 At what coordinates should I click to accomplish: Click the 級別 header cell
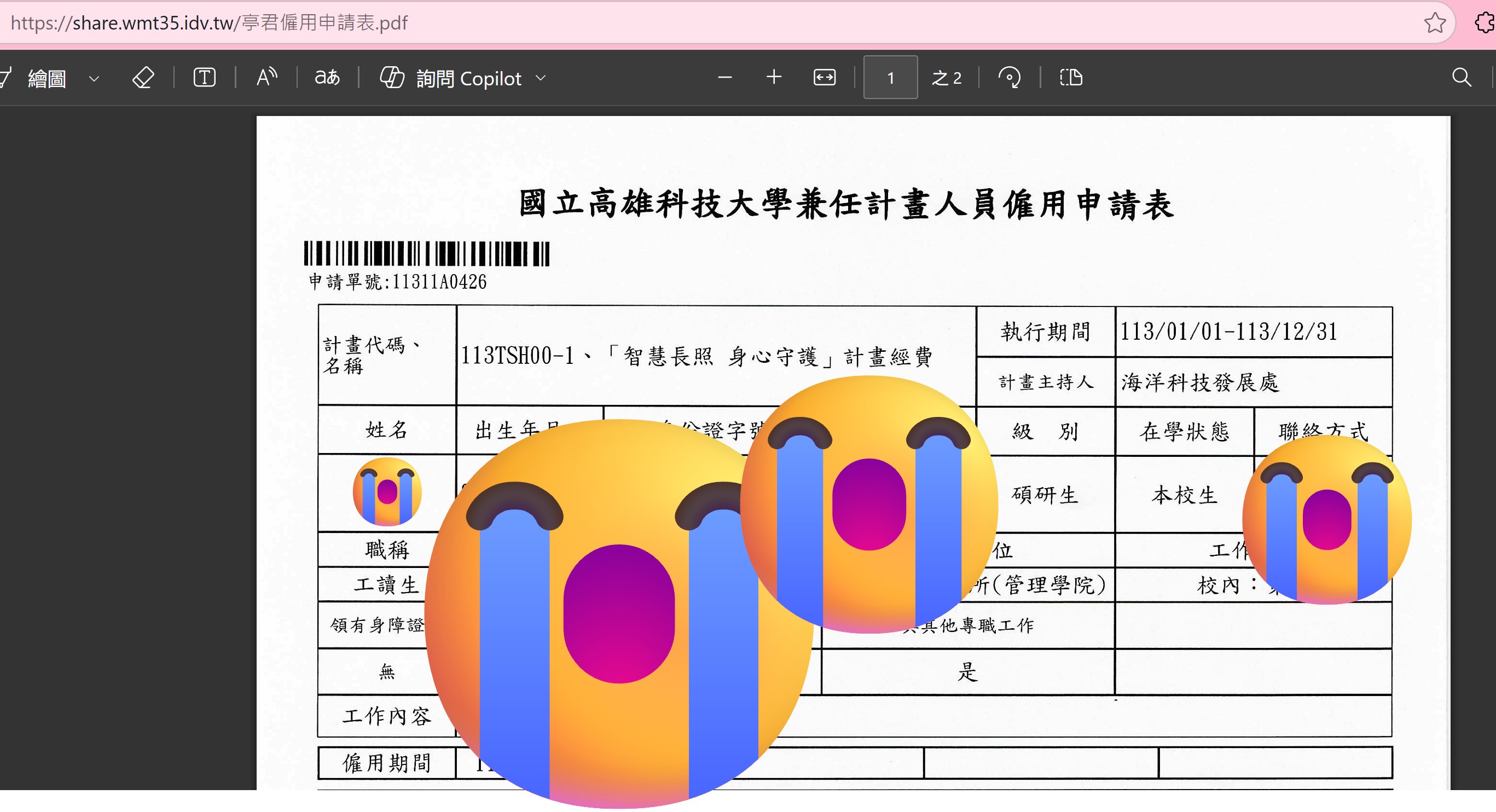(1045, 431)
